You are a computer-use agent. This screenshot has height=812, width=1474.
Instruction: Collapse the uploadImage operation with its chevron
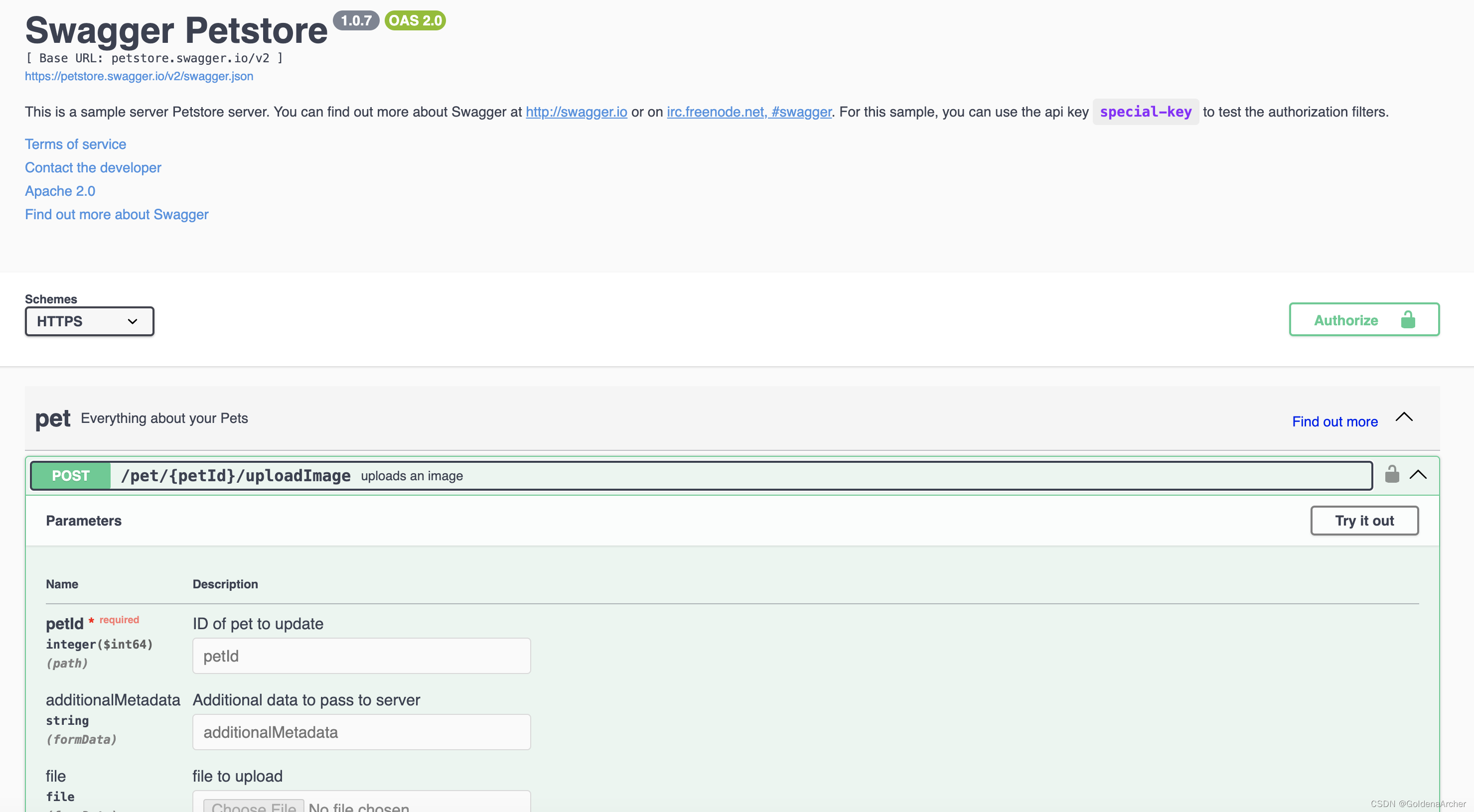(1418, 475)
